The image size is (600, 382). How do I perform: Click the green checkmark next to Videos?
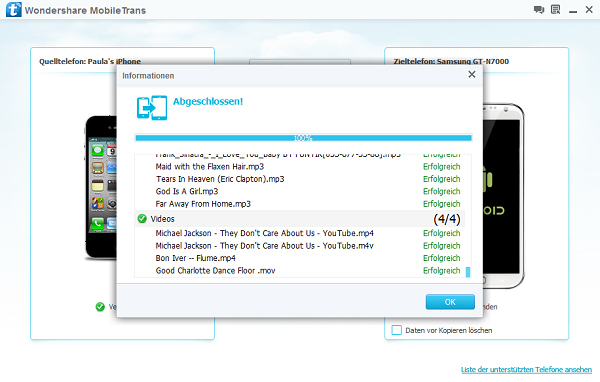pos(142,219)
